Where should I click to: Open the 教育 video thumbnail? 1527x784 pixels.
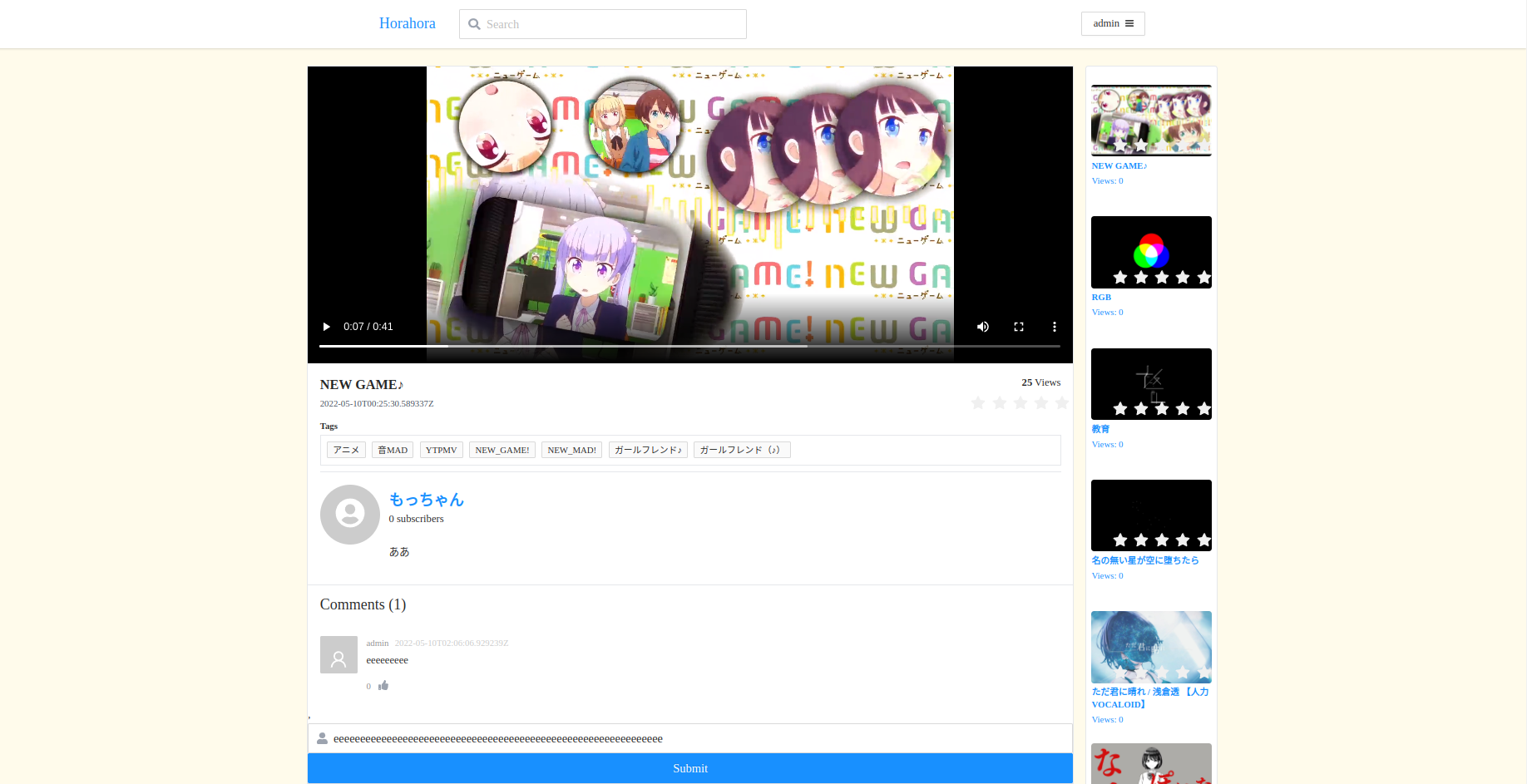(x=1151, y=384)
